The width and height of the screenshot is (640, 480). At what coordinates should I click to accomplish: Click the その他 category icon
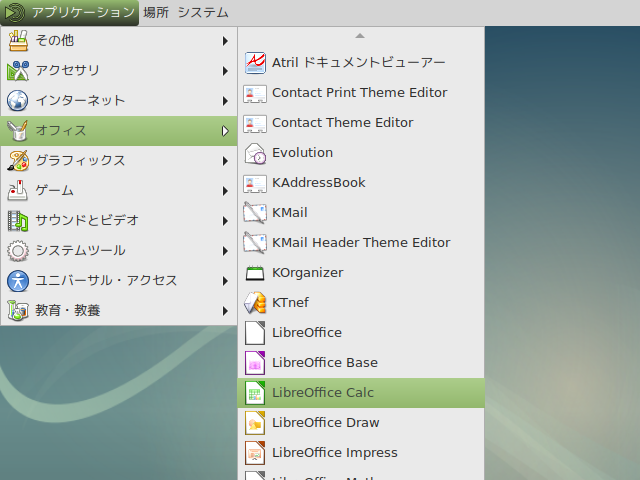(x=18, y=40)
